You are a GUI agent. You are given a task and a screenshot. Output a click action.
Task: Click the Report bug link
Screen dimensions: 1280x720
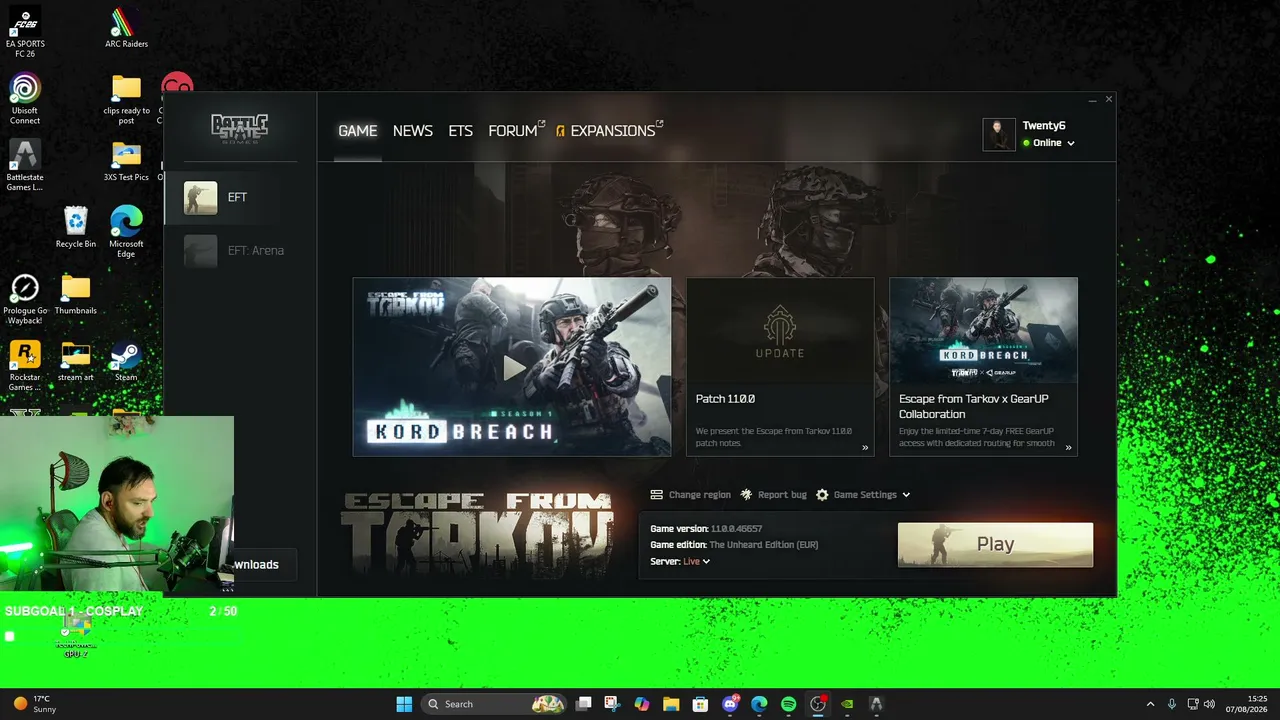[x=773, y=495]
